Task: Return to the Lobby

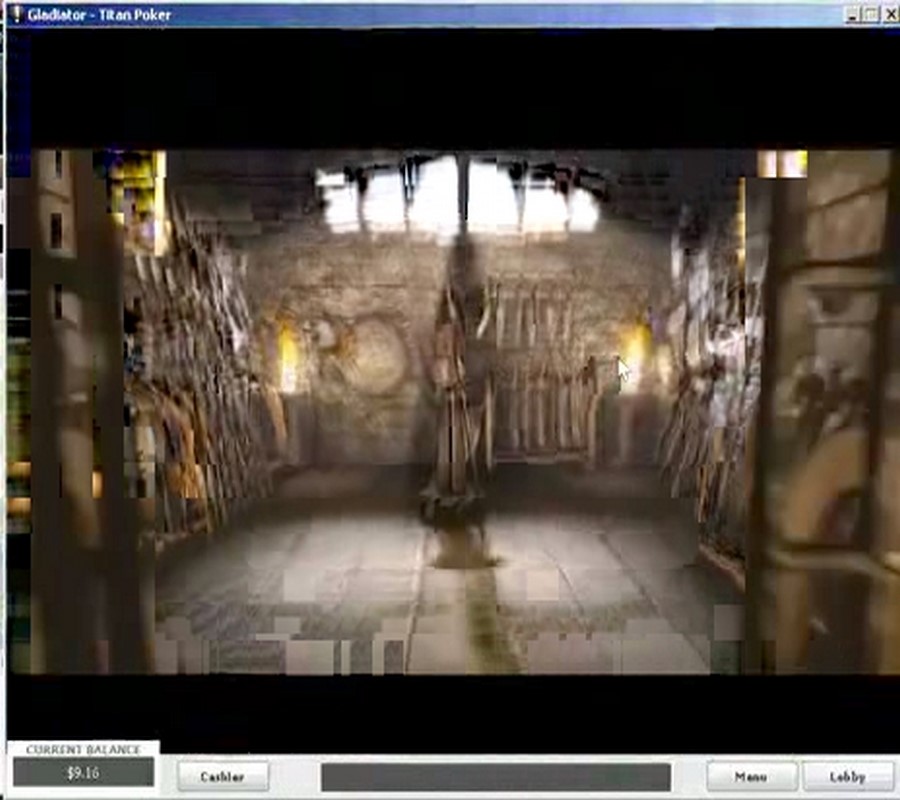Action: tap(847, 777)
